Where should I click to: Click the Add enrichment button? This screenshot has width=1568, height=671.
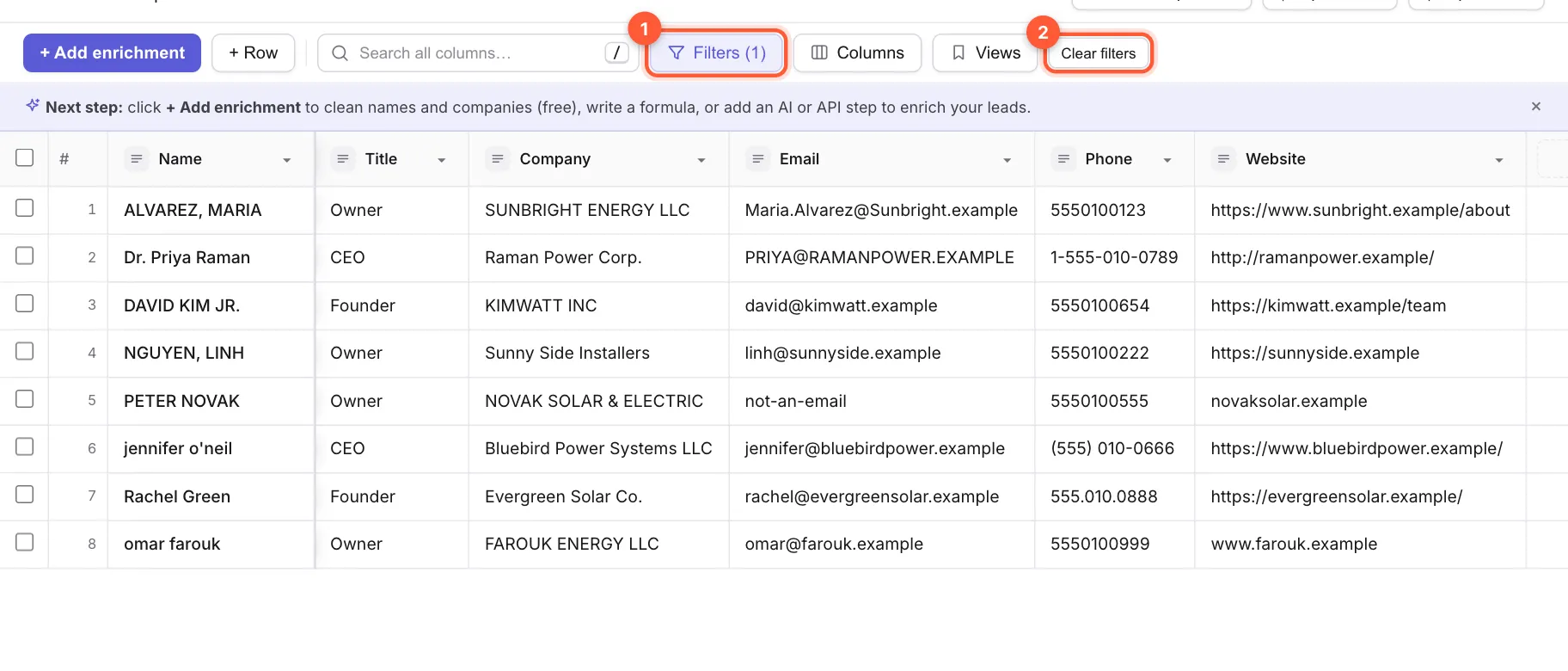[x=112, y=53]
